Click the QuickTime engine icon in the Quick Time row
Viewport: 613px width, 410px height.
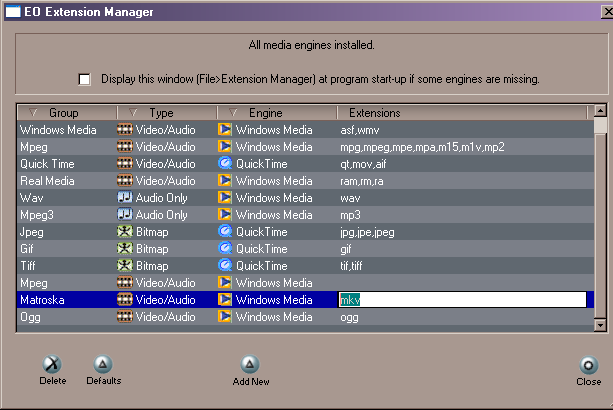point(225,163)
